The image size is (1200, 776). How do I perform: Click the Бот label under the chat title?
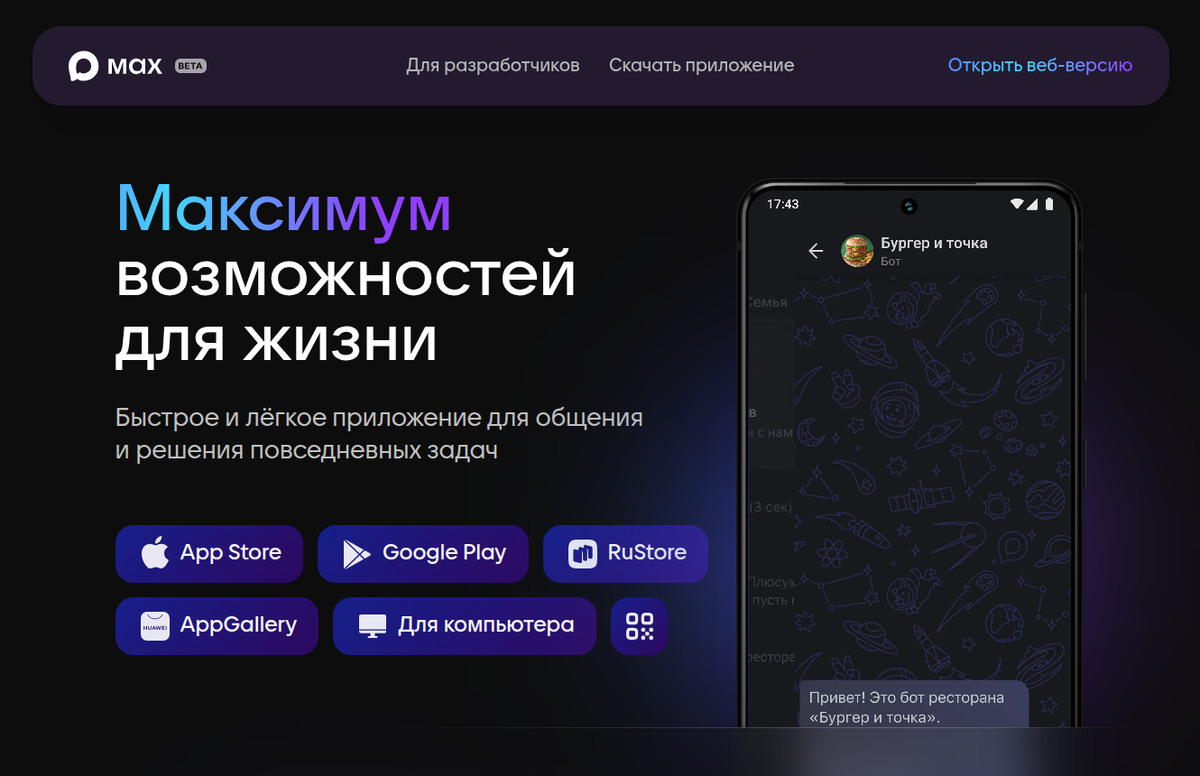point(891,261)
